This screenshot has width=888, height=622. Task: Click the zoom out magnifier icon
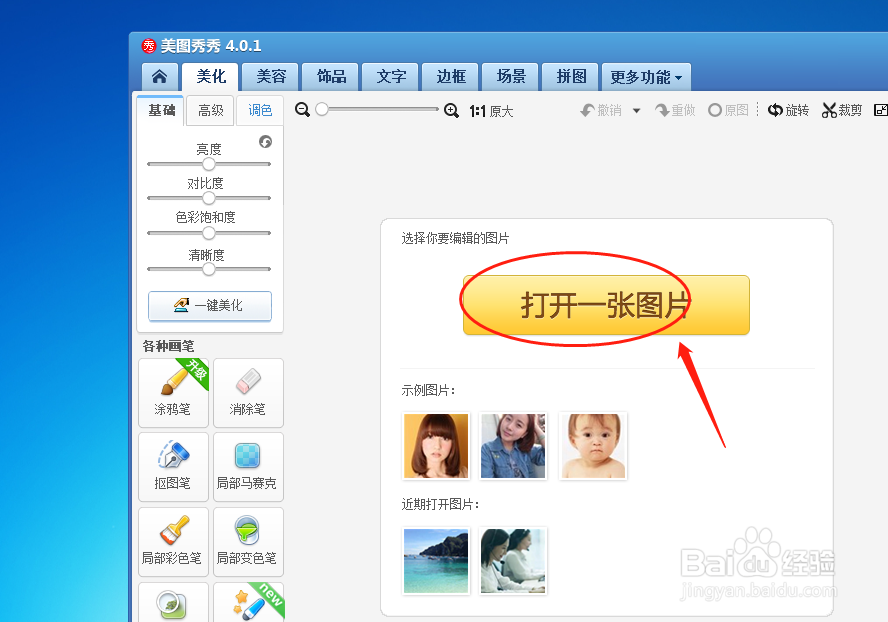pos(302,110)
